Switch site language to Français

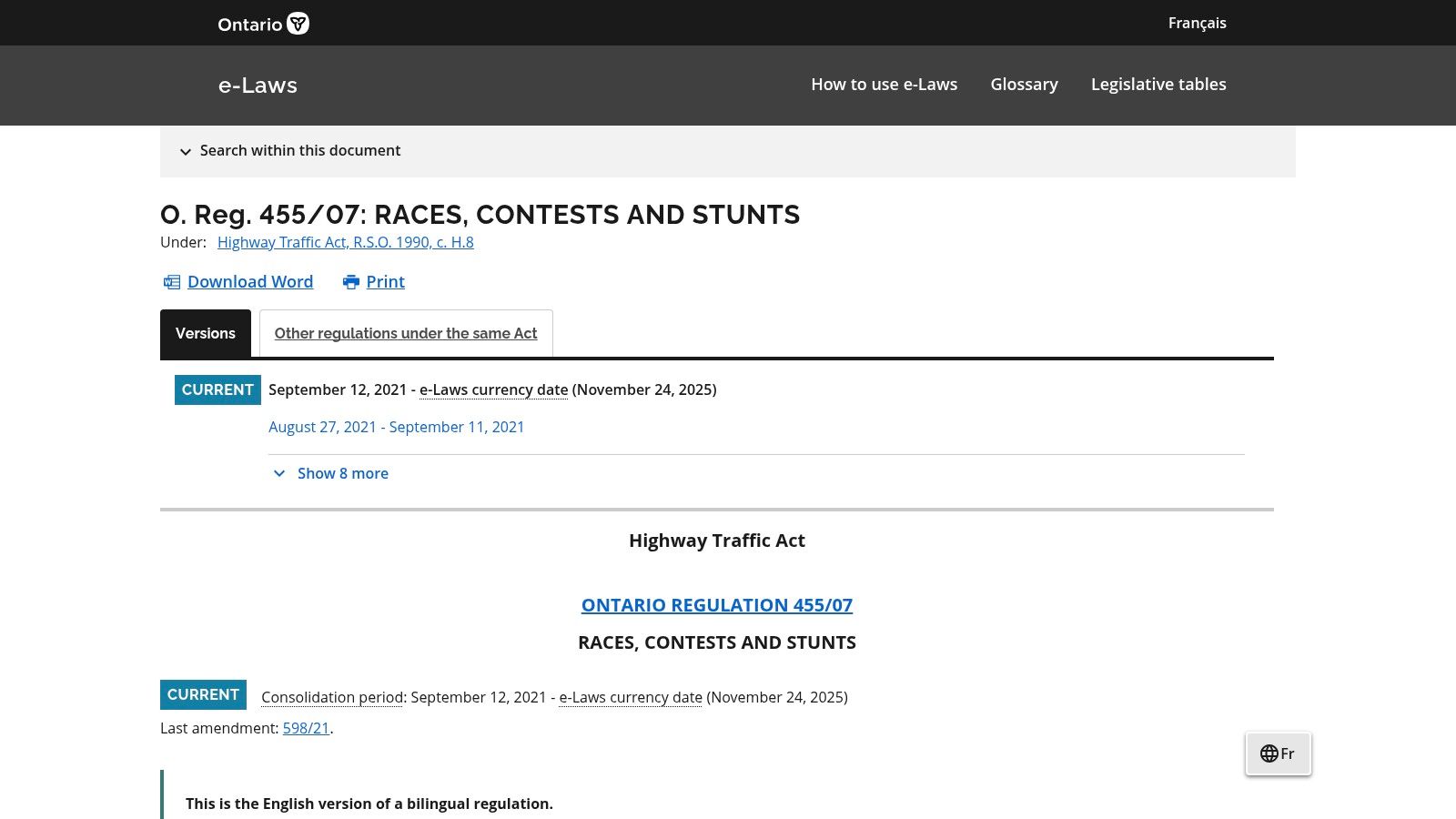point(1198,23)
